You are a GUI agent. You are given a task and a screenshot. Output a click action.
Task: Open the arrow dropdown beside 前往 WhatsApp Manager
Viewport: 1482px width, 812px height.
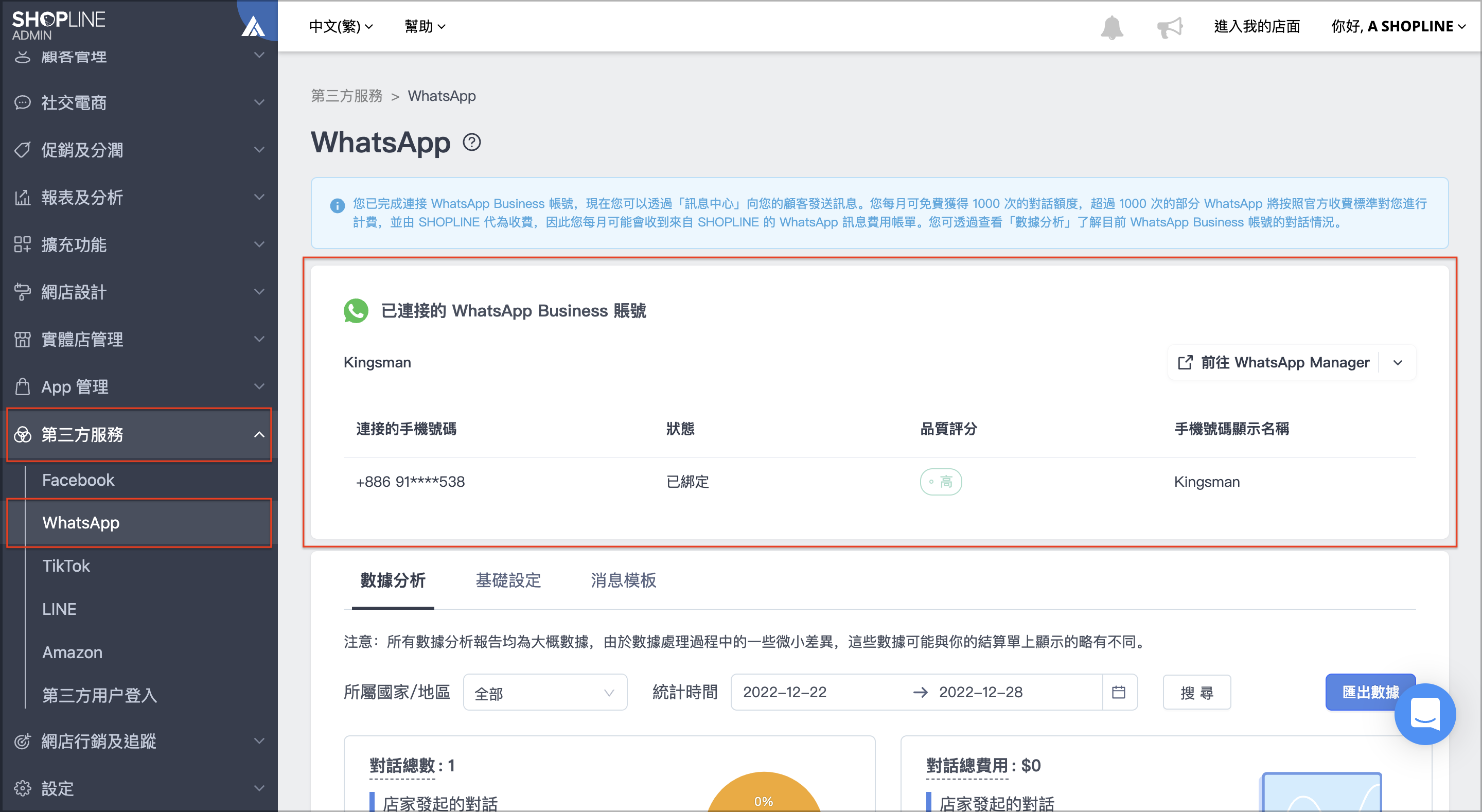[x=1398, y=363]
